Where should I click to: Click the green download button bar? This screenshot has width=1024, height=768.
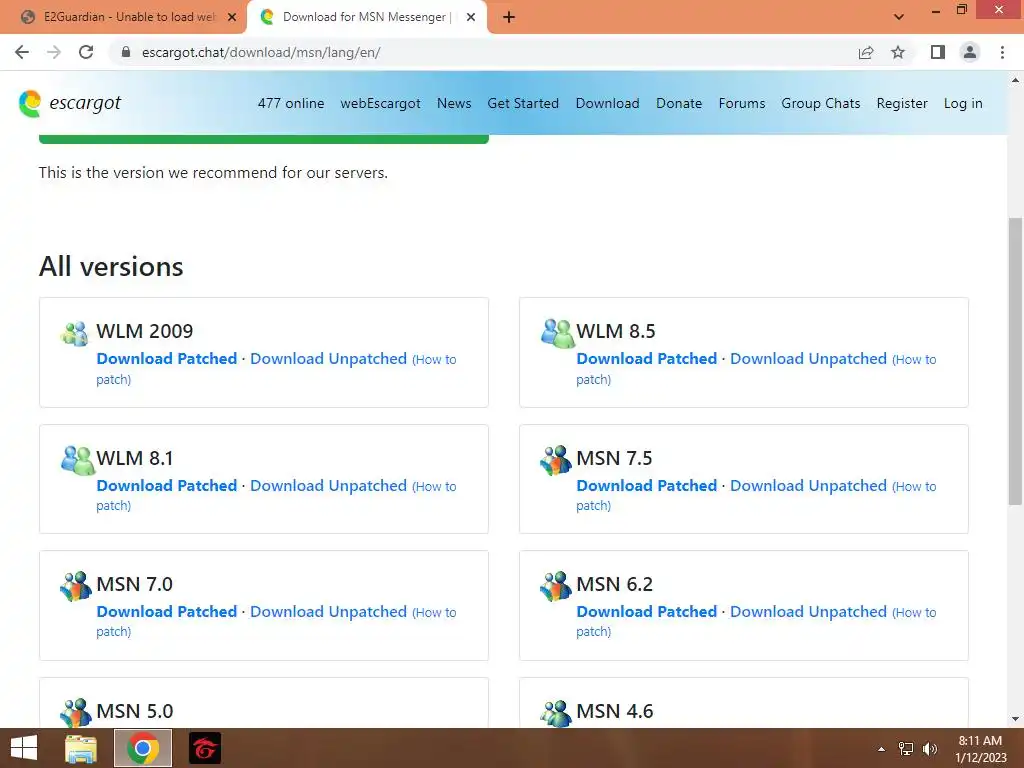264,139
